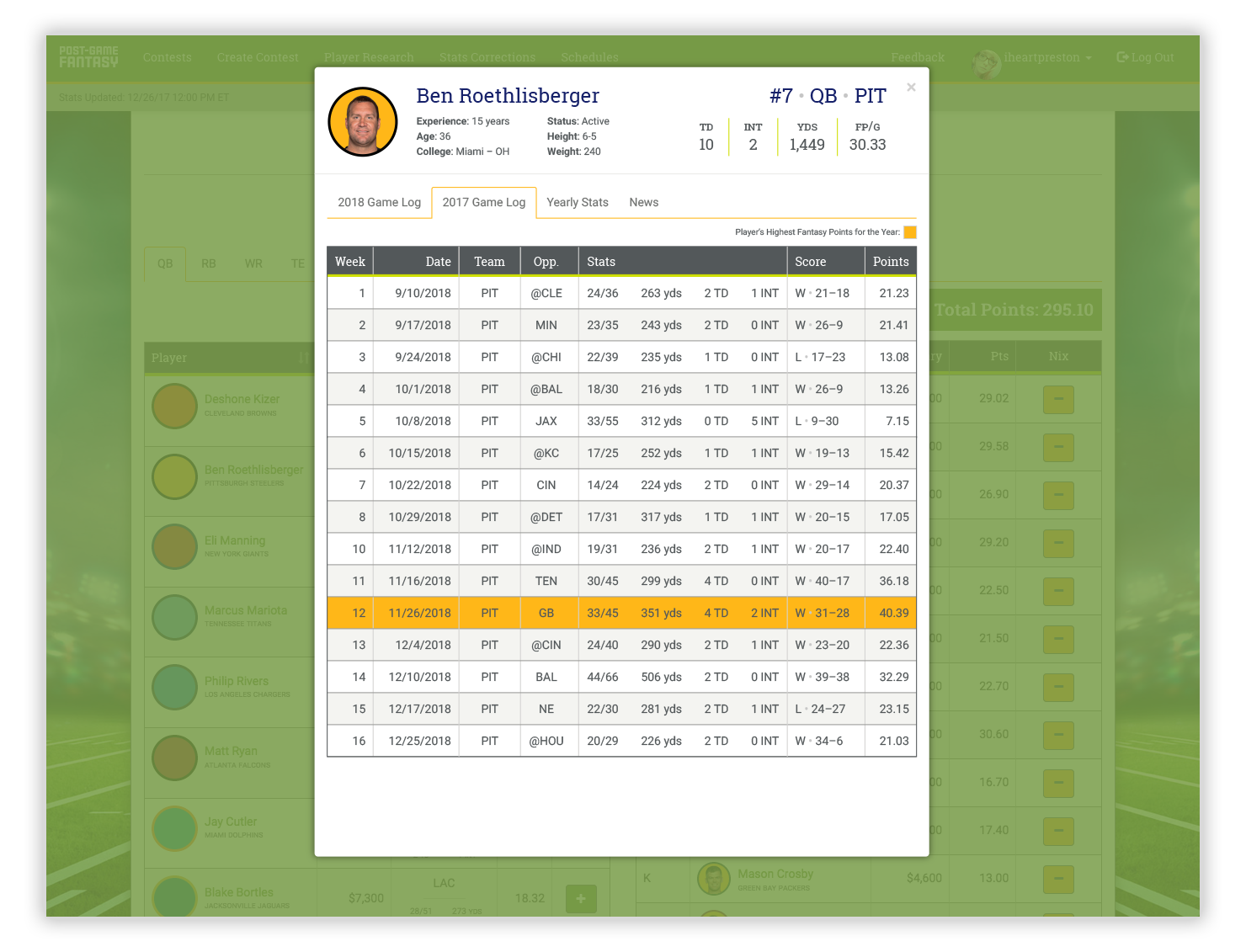Select the TE position tab
The height and width of the screenshot is (952, 1246).
click(298, 263)
